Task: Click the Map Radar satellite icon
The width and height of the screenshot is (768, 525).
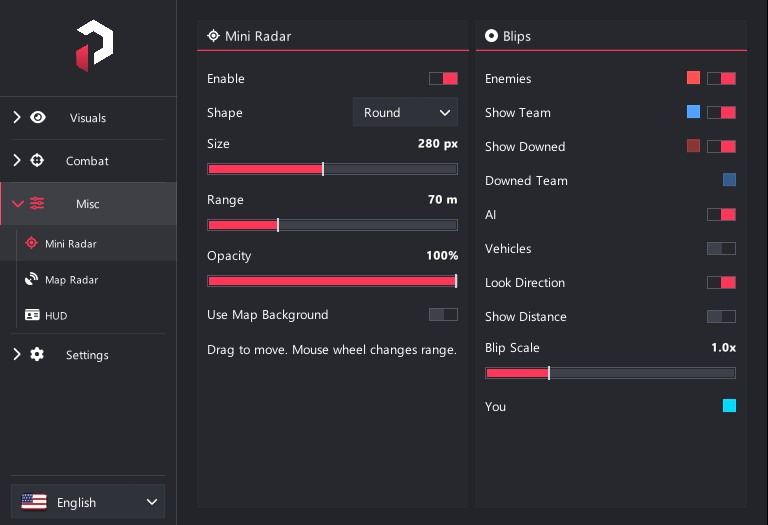Action: click(x=31, y=279)
